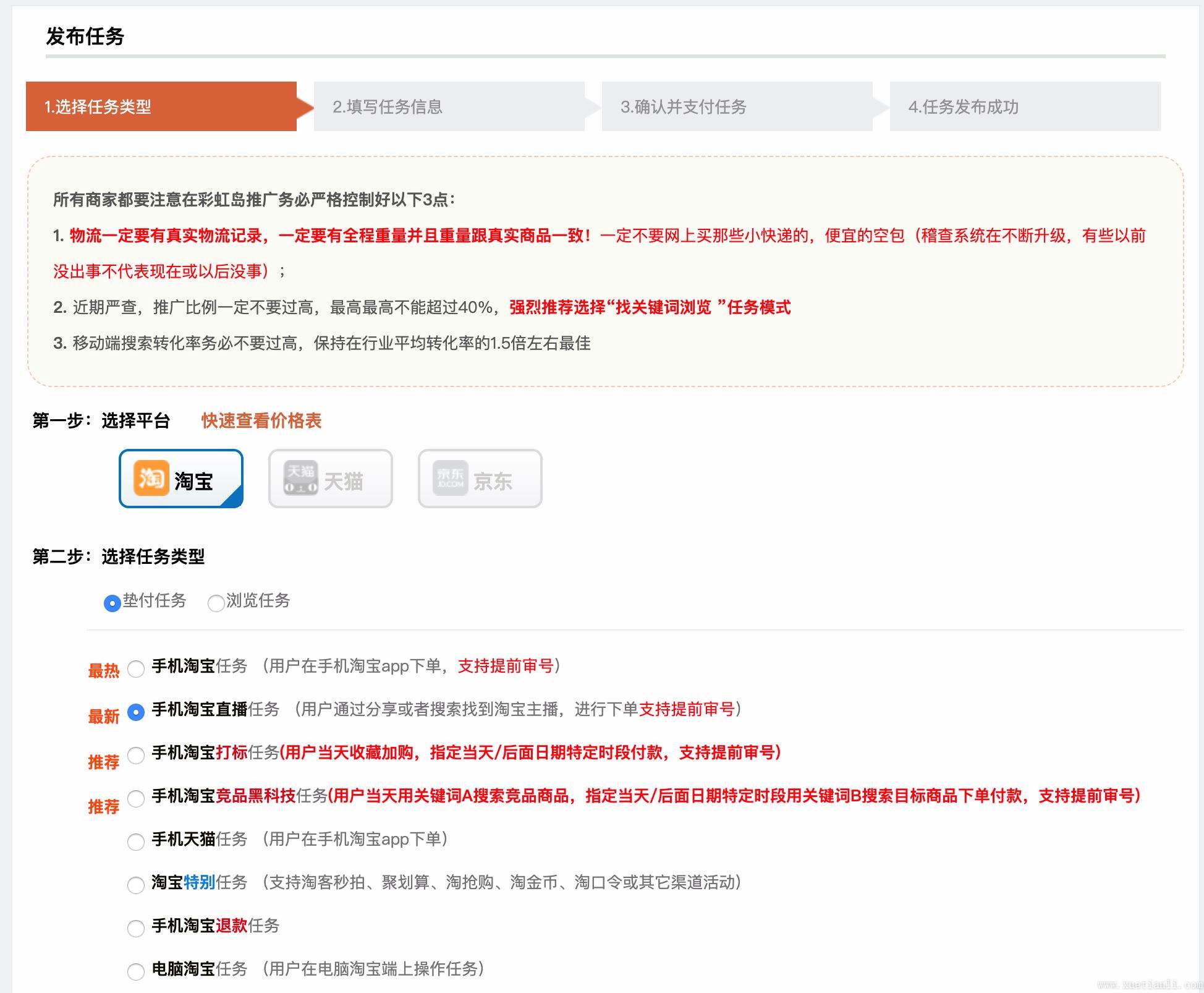Click the grey 天猫 logo icon
This screenshot has height=993, width=1204.
pyautogui.click(x=301, y=478)
